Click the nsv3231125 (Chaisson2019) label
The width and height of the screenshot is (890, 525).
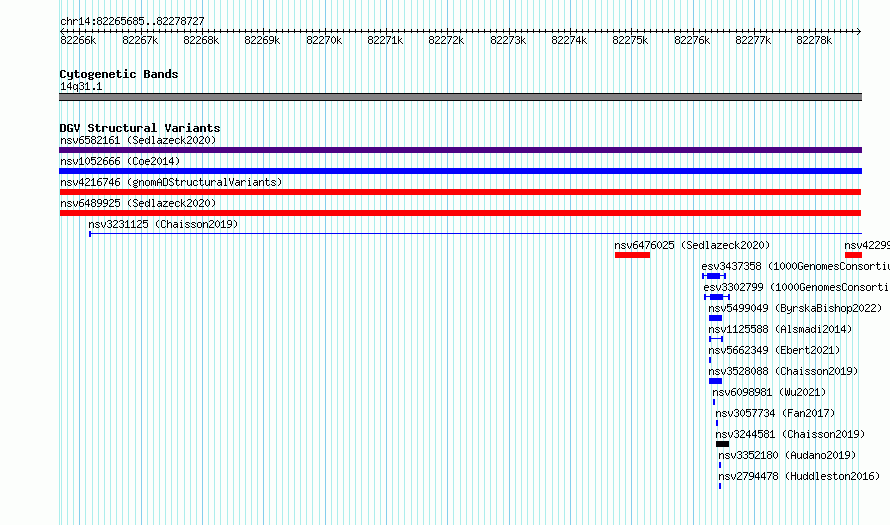[x=163, y=224]
